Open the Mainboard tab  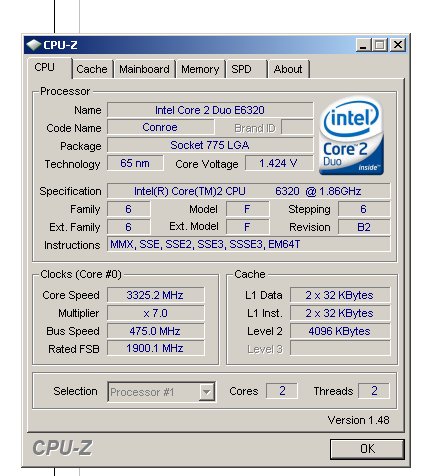(144, 69)
